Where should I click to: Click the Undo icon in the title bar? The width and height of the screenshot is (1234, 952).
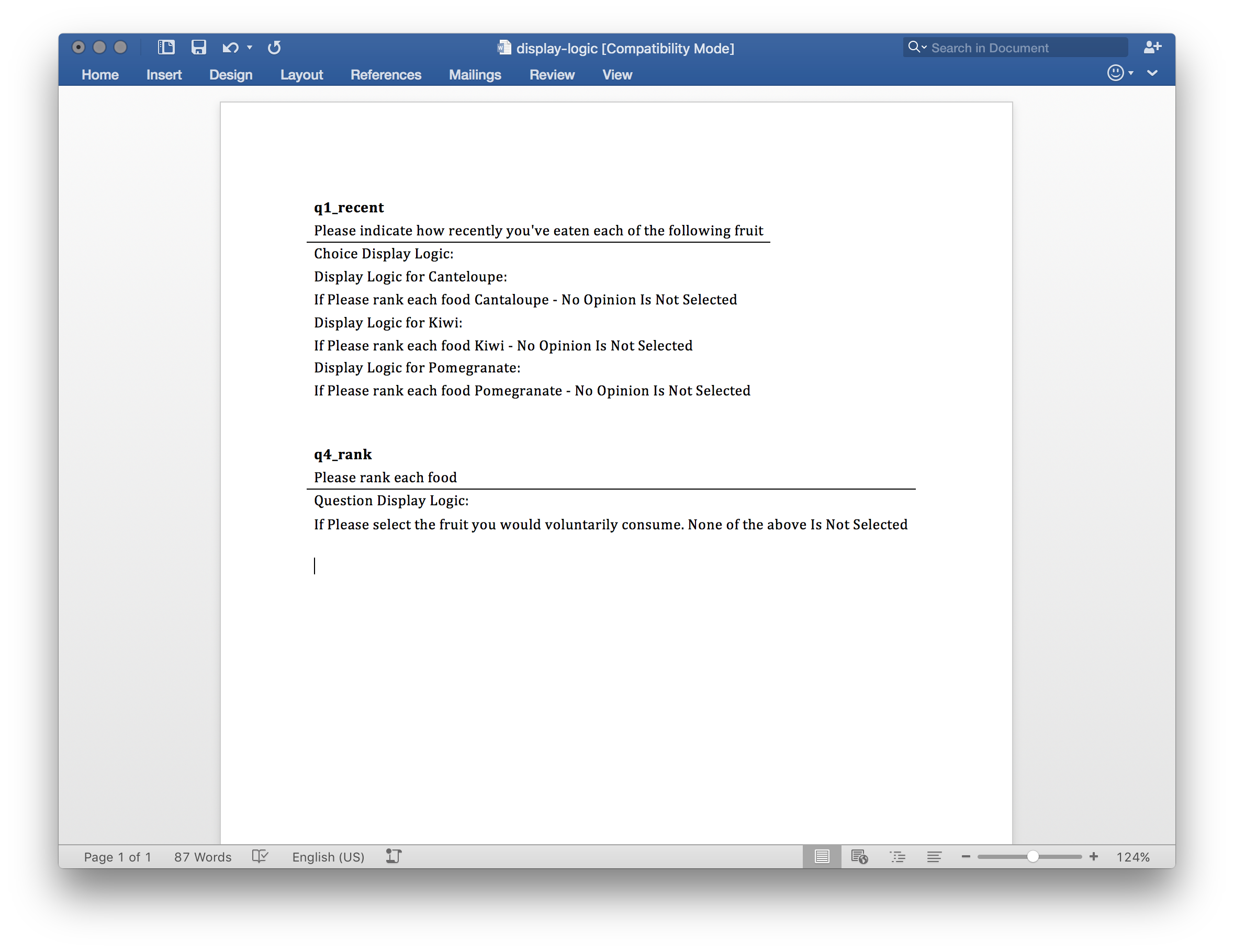coord(229,48)
